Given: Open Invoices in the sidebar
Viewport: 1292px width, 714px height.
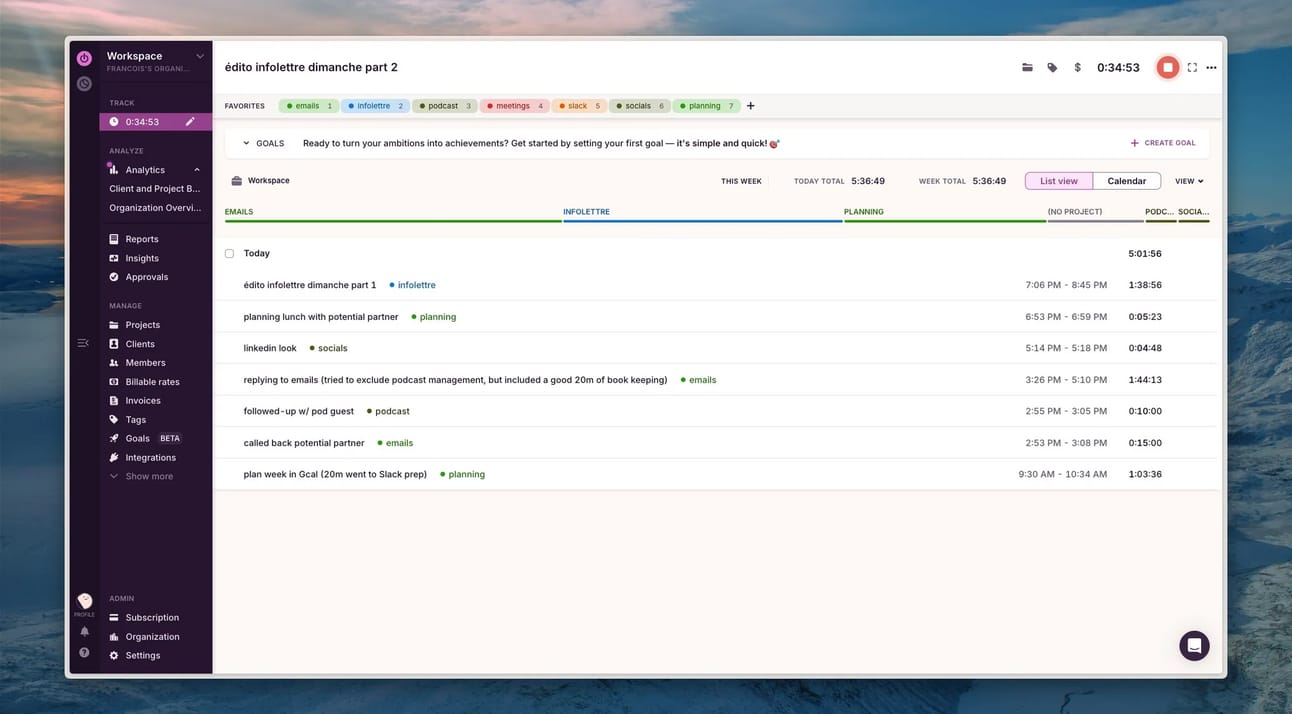Looking at the screenshot, I should [142, 401].
